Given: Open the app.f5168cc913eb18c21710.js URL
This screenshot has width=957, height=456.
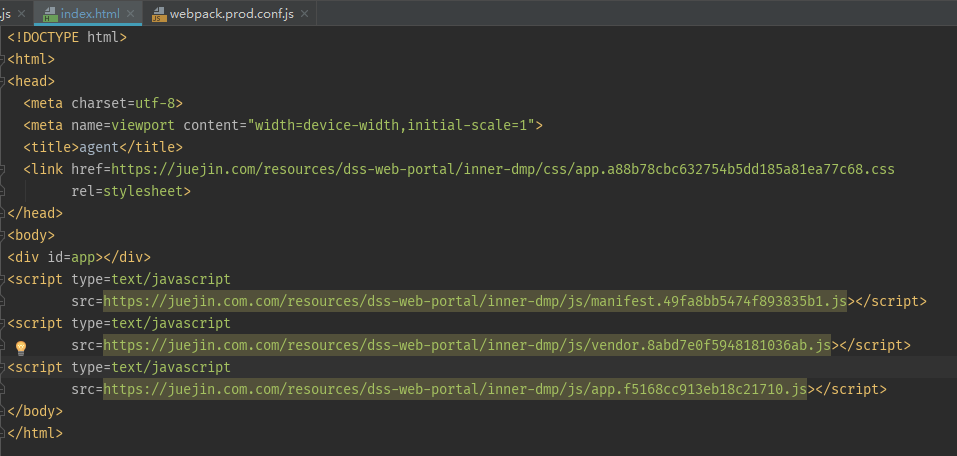Looking at the screenshot, I should coord(455,389).
